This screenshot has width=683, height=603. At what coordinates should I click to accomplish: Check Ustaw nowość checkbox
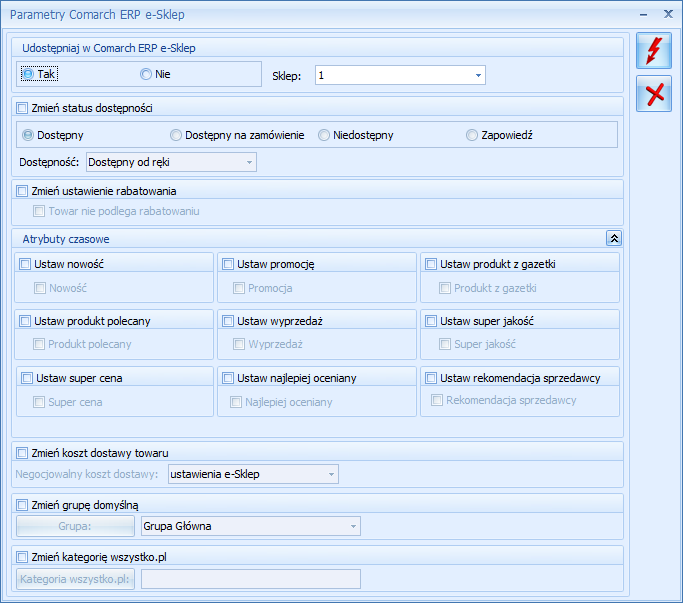click(x=25, y=264)
